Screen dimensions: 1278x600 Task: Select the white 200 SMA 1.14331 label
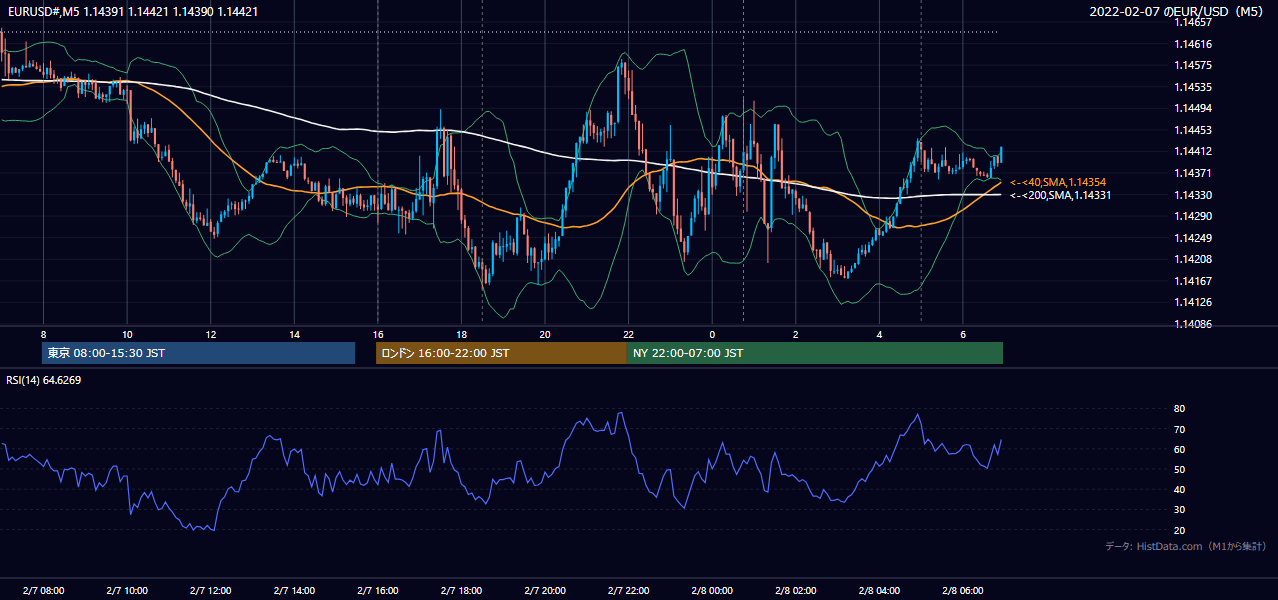[x=1060, y=195]
